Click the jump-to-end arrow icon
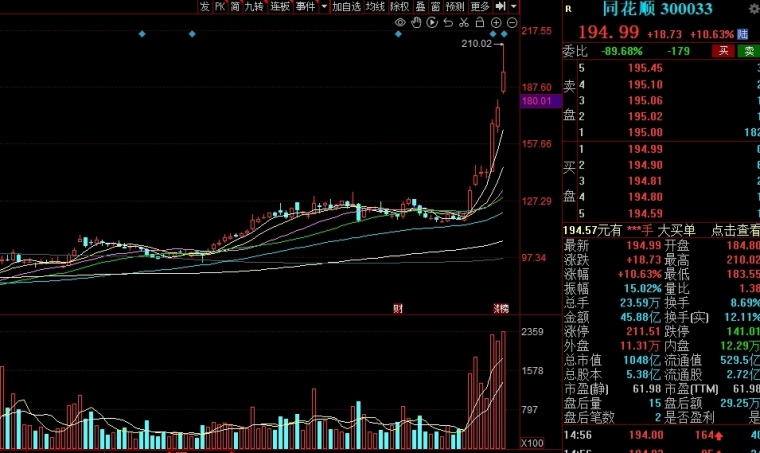 tap(501, 6)
